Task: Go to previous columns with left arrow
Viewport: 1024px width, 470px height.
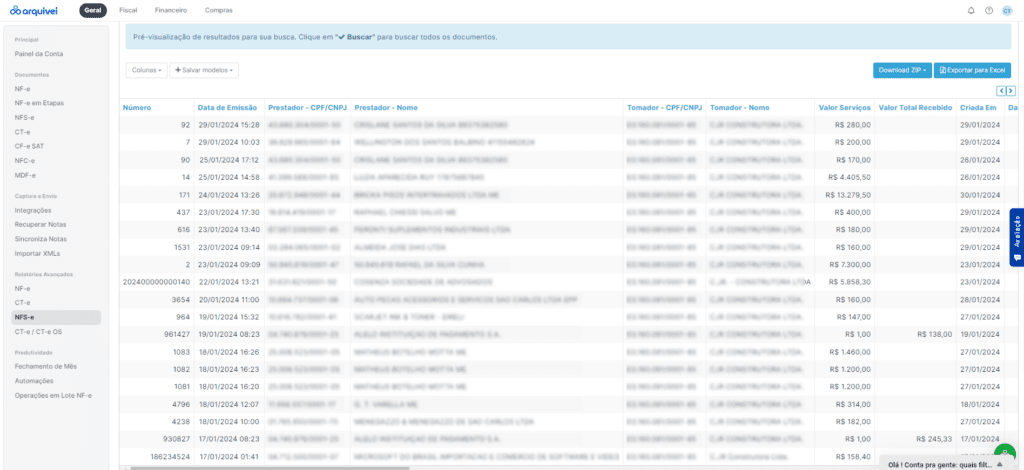Action: (x=1000, y=91)
